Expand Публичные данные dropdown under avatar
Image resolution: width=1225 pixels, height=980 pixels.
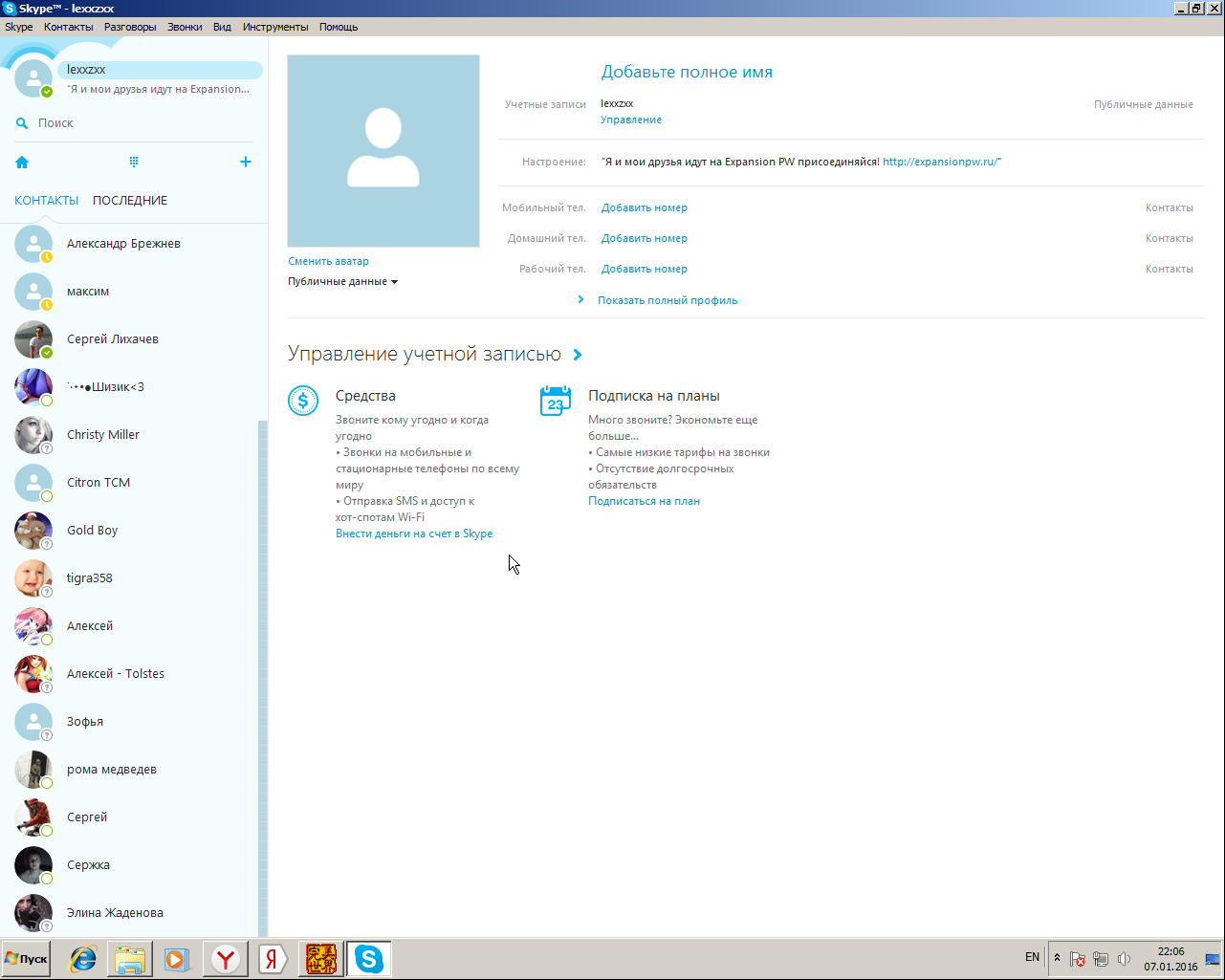343,282
